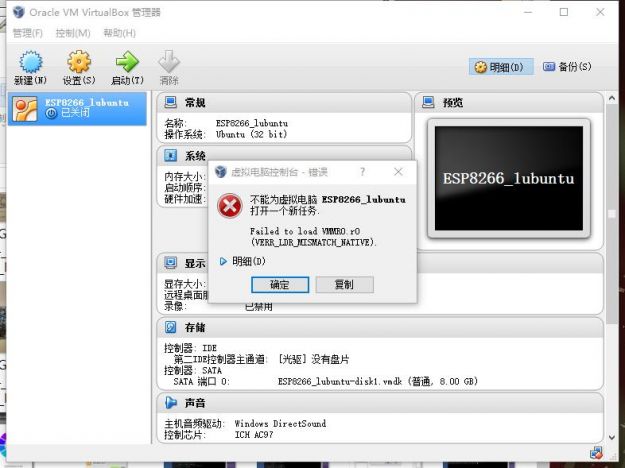Click the 系统 section header title
The height and width of the screenshot is (468, 625).
195,155
